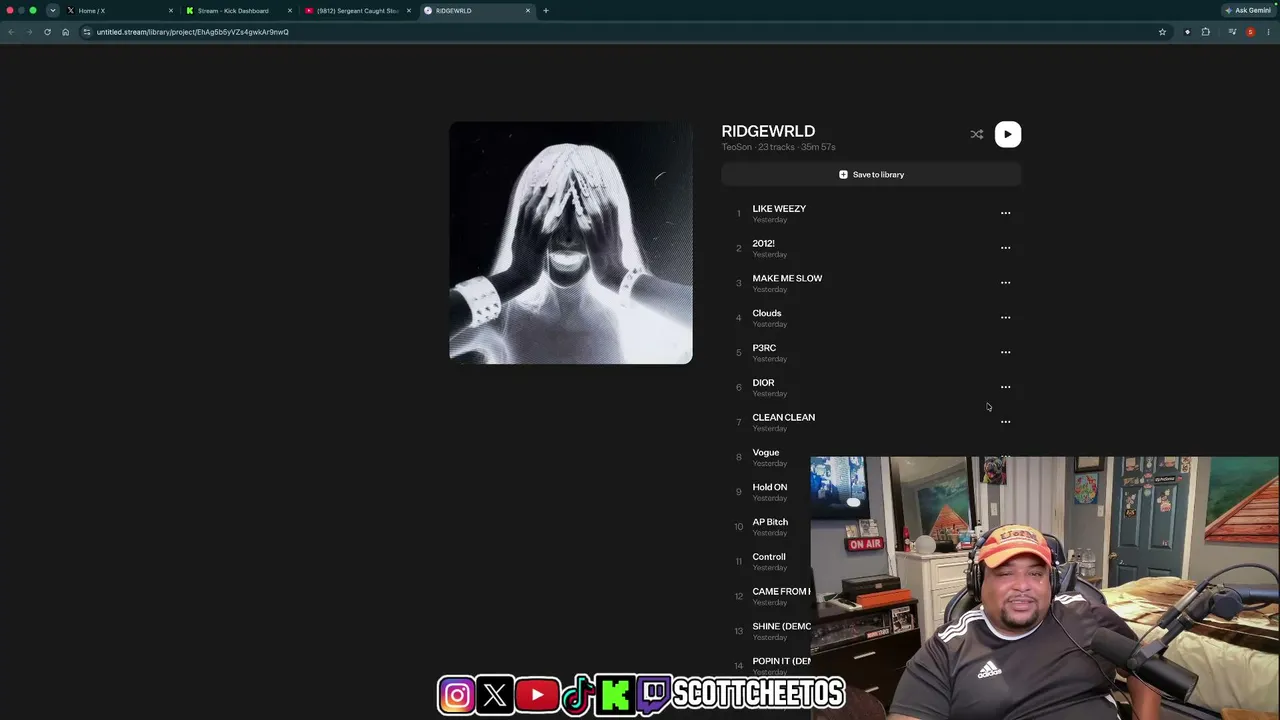Close the Home / X tab
1280x720 pixels.
[x=171, y=11]
